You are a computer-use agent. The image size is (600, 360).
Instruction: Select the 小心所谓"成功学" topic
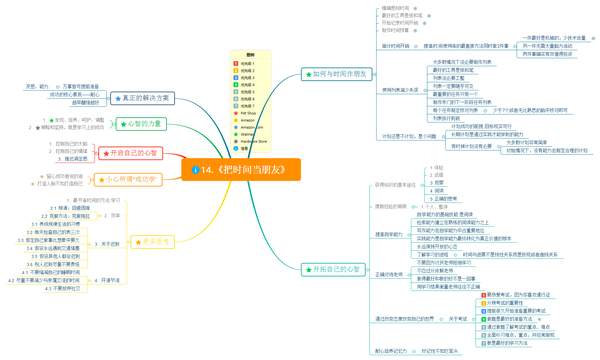[x=128, y=179]
